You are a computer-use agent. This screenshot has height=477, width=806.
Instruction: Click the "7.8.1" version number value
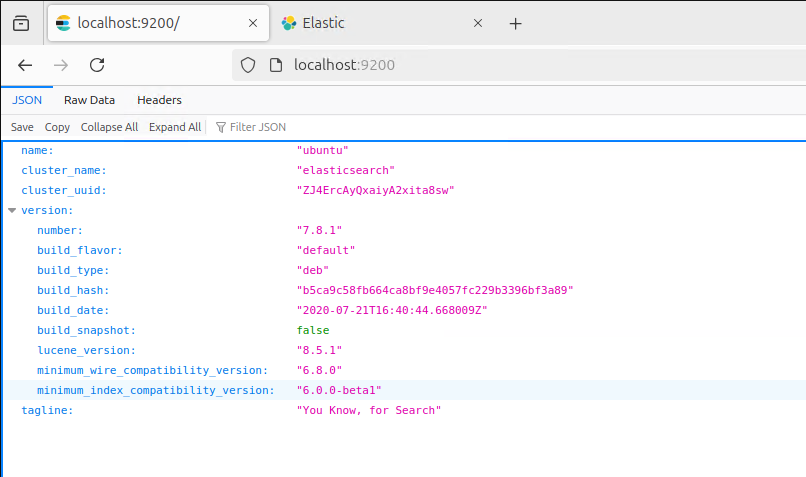[x=319, y=231]
